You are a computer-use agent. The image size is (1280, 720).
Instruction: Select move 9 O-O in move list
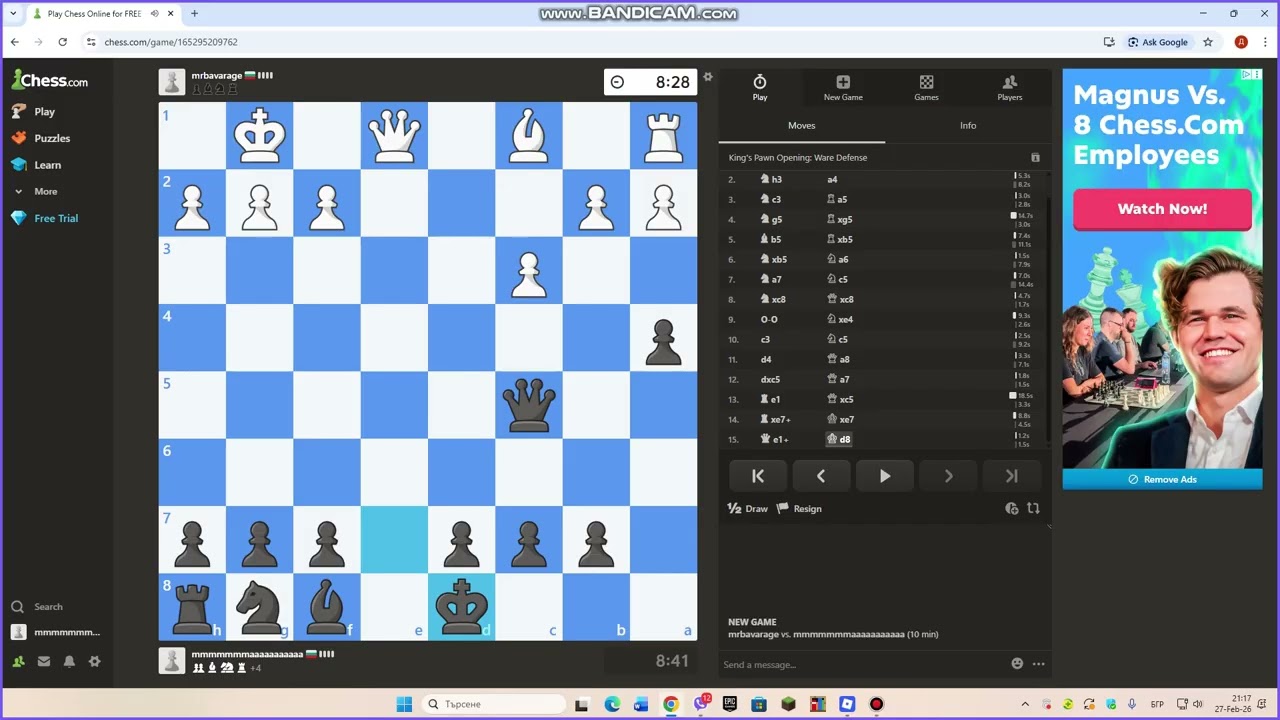(x=769, y=320)
